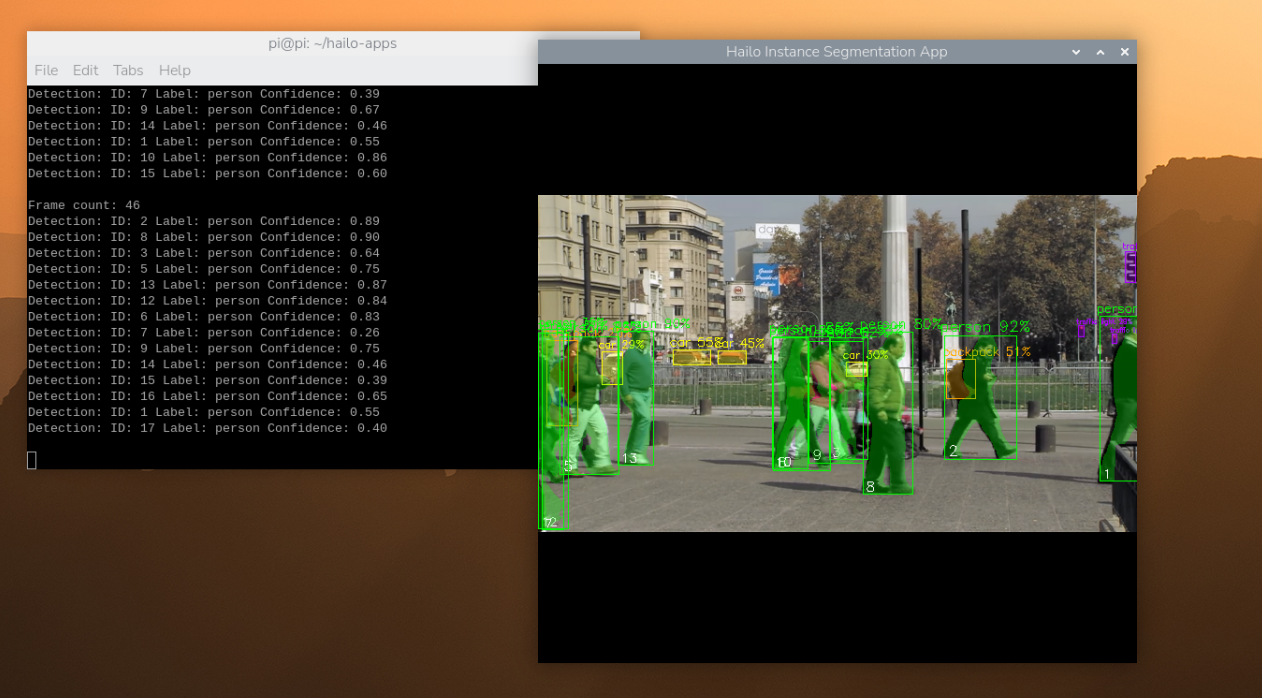1262x698 pixels.
Task: Click track number 2 in the video
Action: click(x=953, y=452)
